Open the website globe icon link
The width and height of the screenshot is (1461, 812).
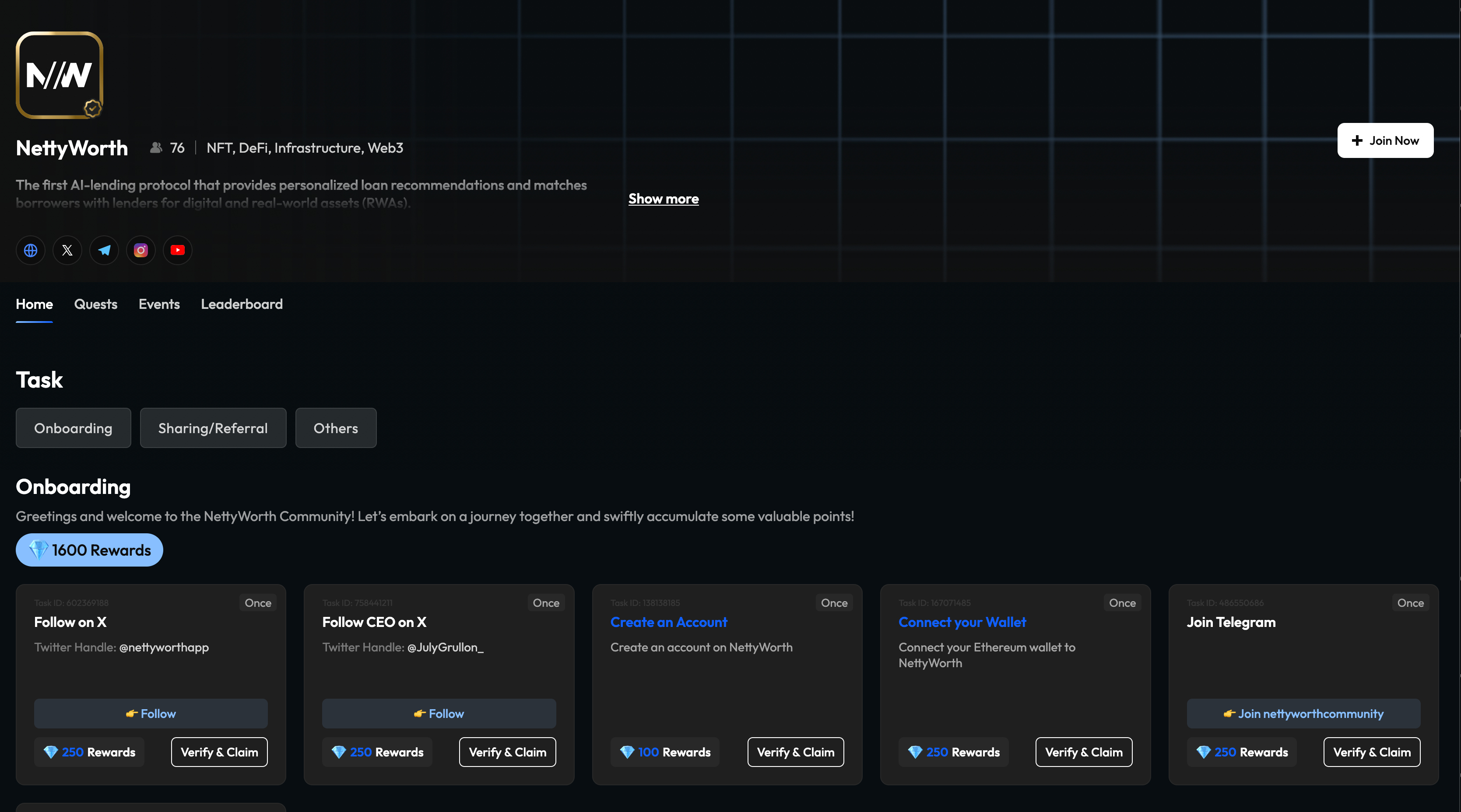click(x=31, y=250)
